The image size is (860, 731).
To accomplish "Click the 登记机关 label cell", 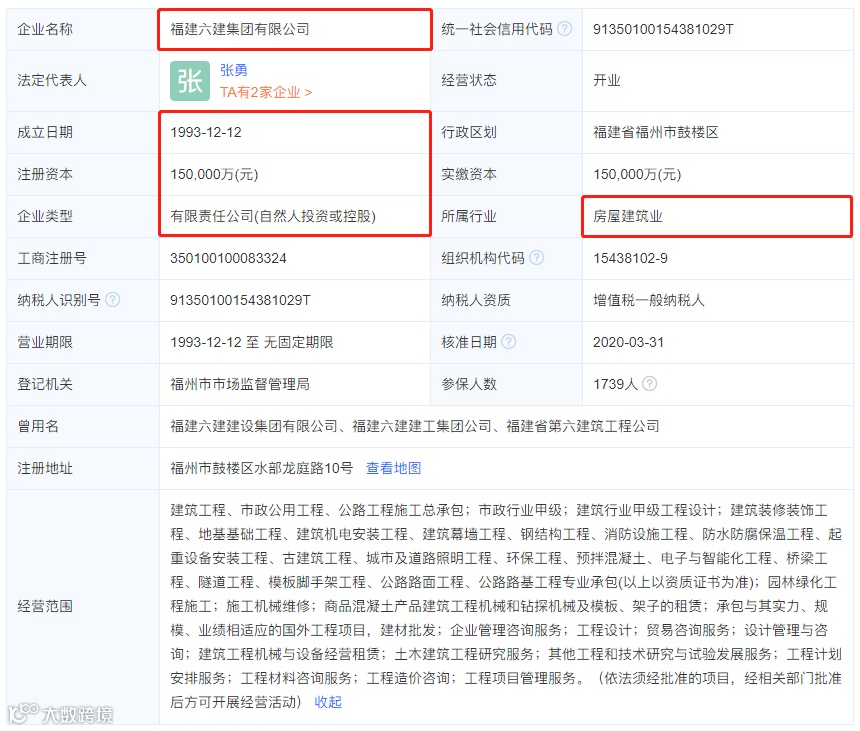I will pos(83,384).
